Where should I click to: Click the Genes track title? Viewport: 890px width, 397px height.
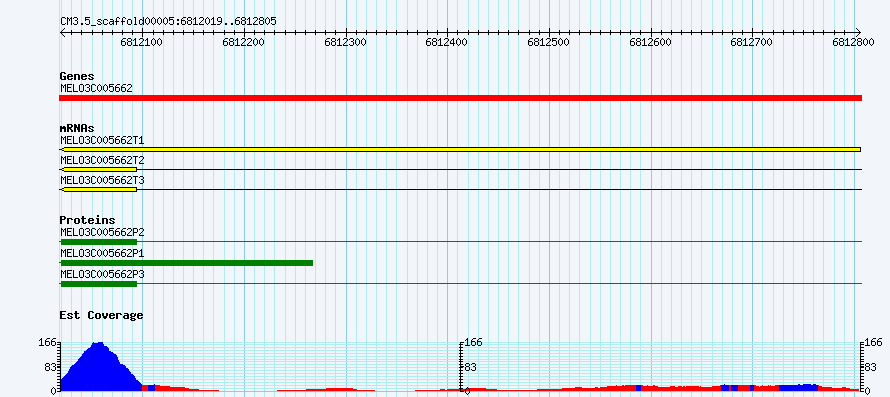[77, 76]
